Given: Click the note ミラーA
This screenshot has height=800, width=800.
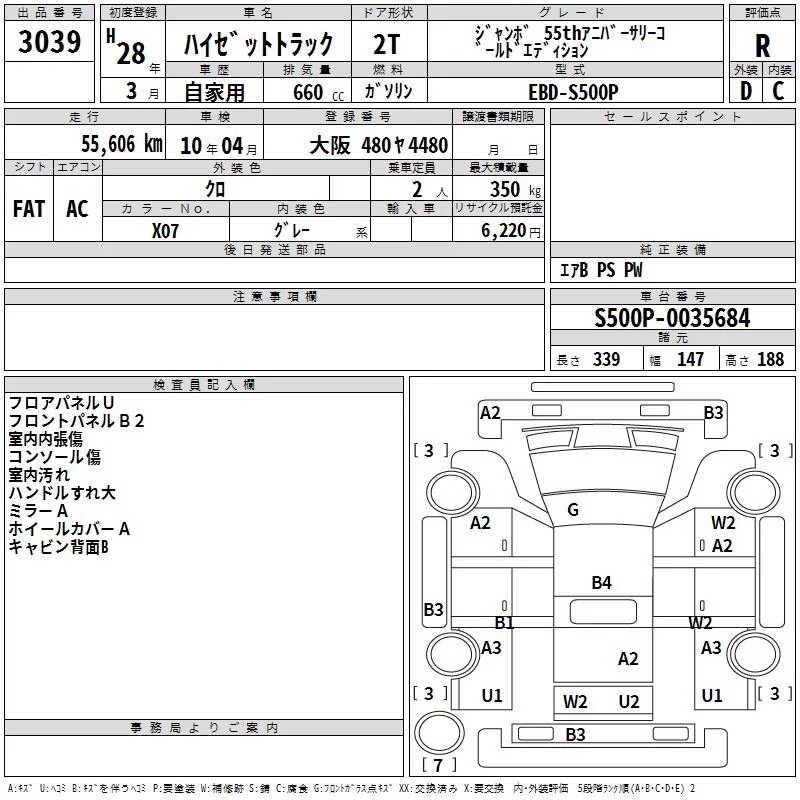Looking at the screenshot, I should point(38,511).
